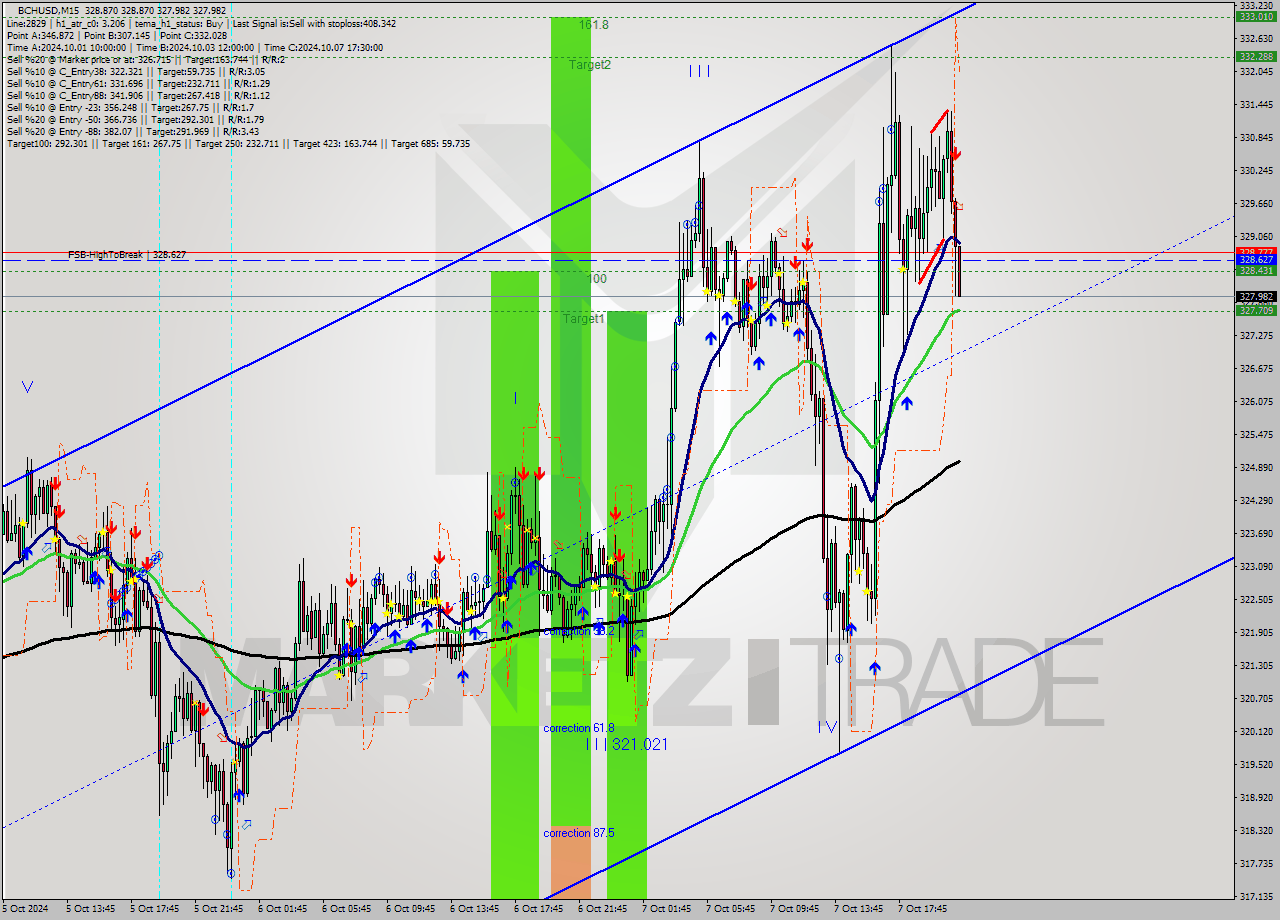The image size is (1280, 920).
Task: Select the 'Target1' label
Action: pyautogui.click(x=583, y=318)
